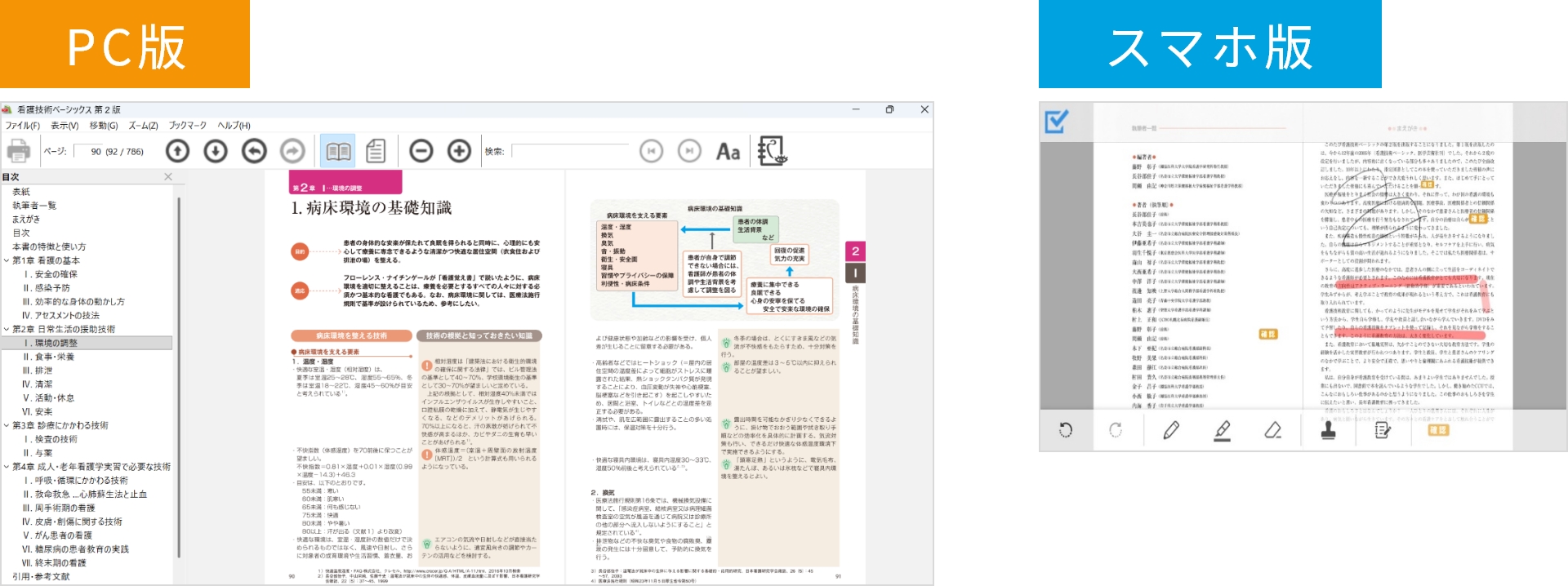Select Ⅵ. 糖尿病の患者教育の実践
This screenshot has height=586, width=1568.
(76, 549)
